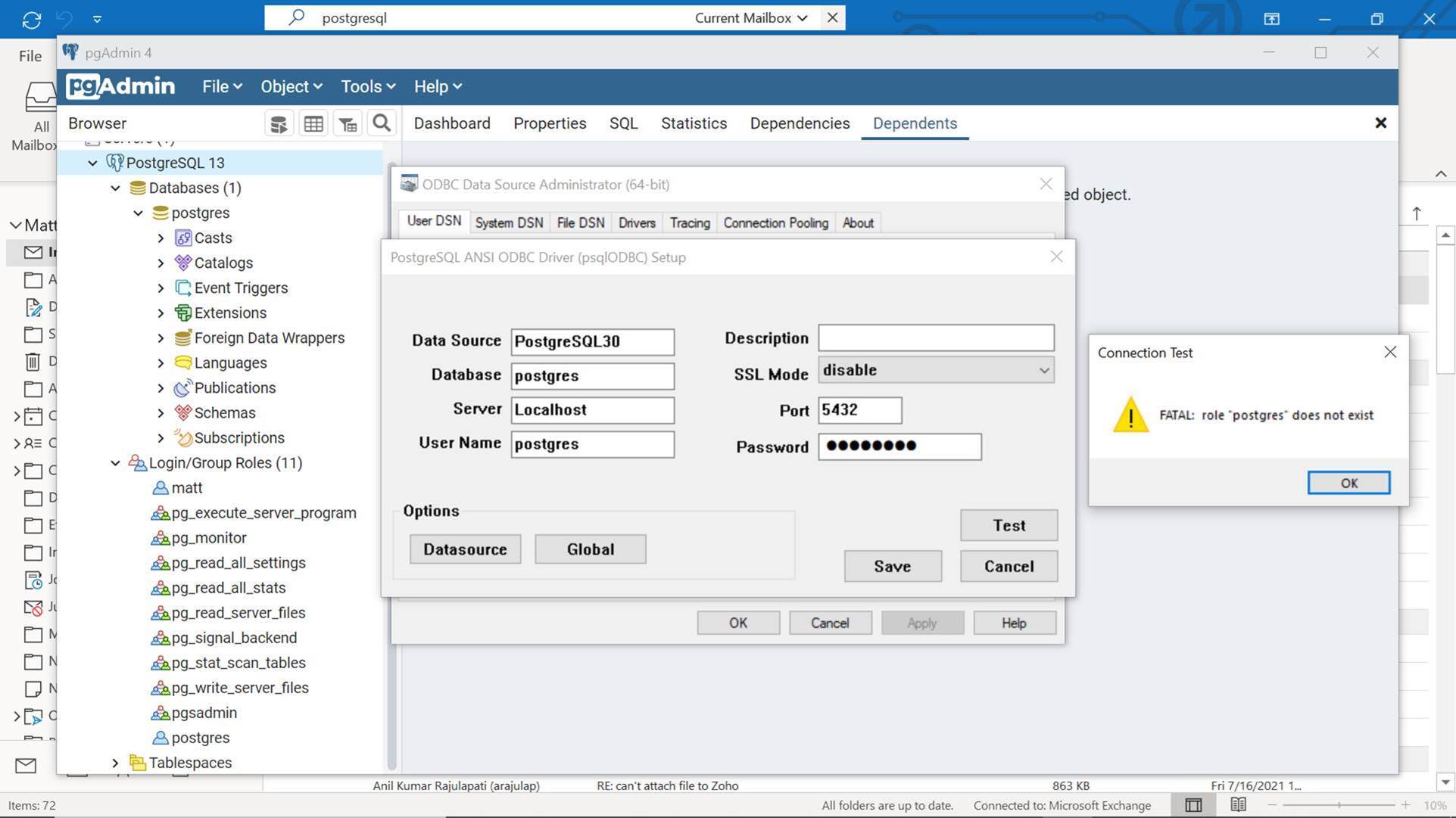Click the Query Tool database icon
This screenshot has width=1456, height=818.
click(x=279, y=123)
